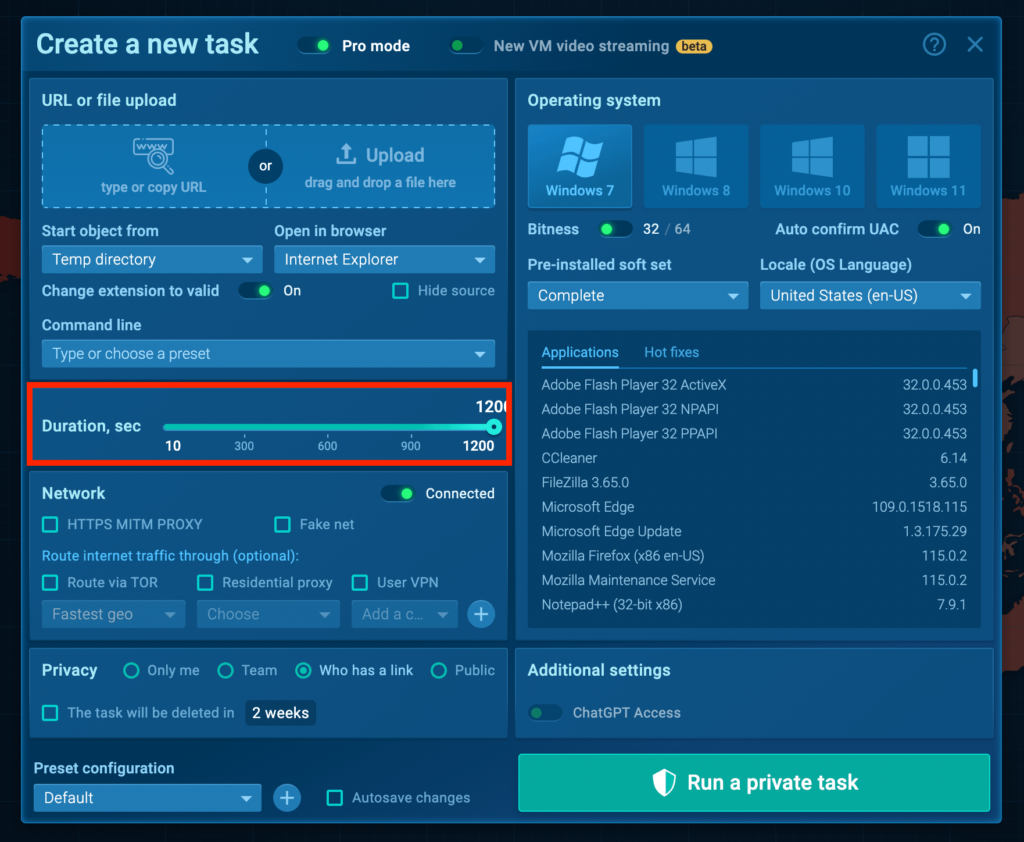Add a preset configuration with plus icon
Viewport: 1024px width, 842px height.
pos(287,797)
